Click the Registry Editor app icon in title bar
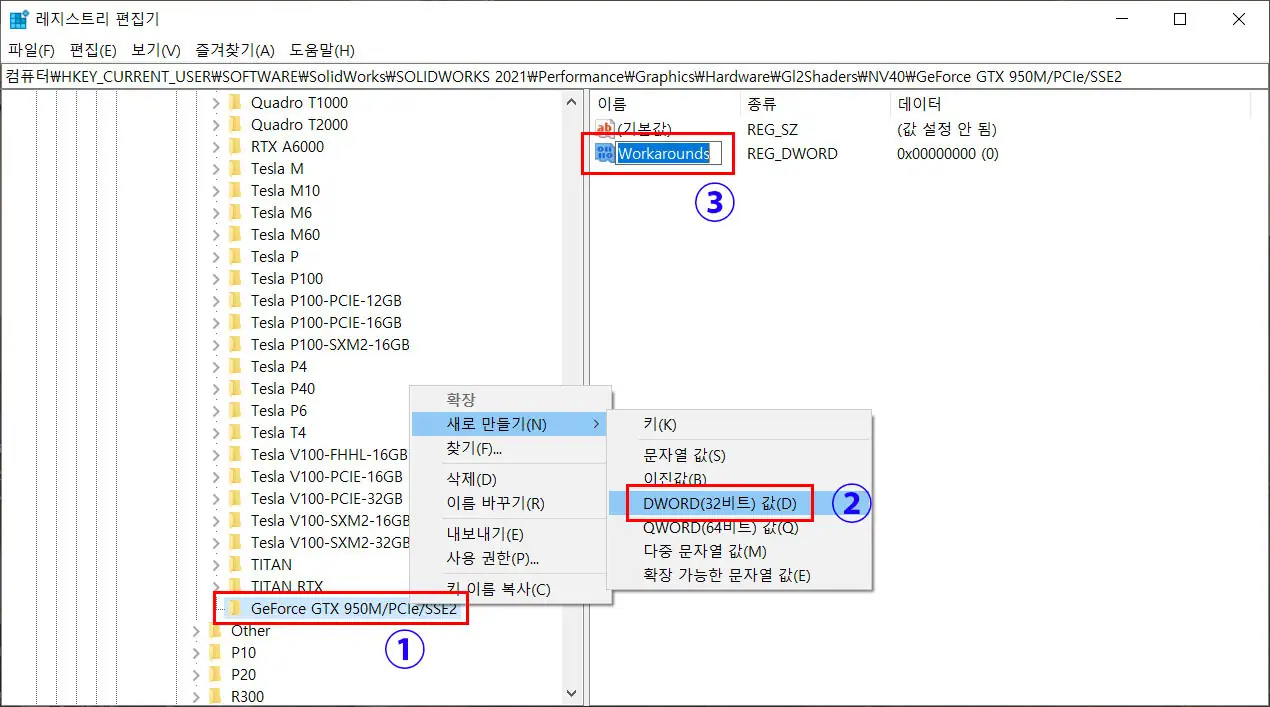This screenshot has width=1270, height=707. pos(19,19)
